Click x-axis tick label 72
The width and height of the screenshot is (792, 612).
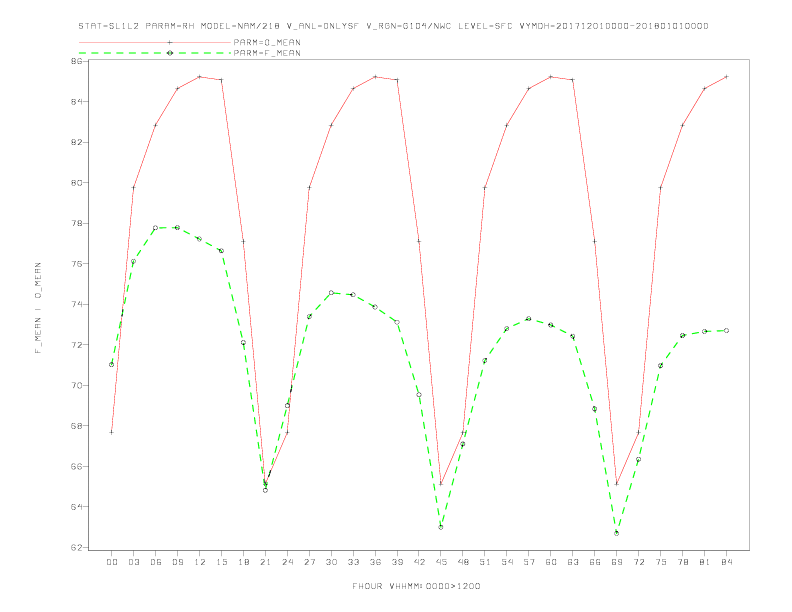click(x=639, y=562)
